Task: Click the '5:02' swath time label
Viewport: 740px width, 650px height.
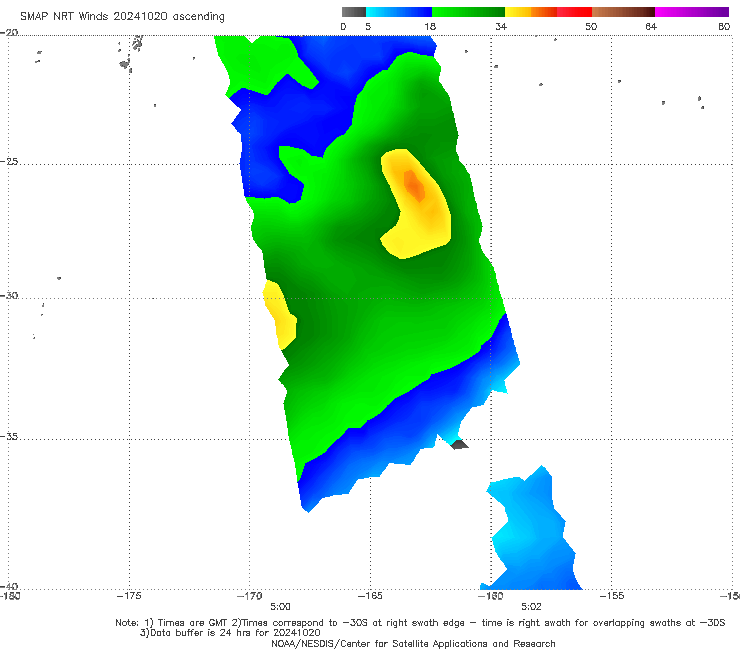Action: coord(531,607)
